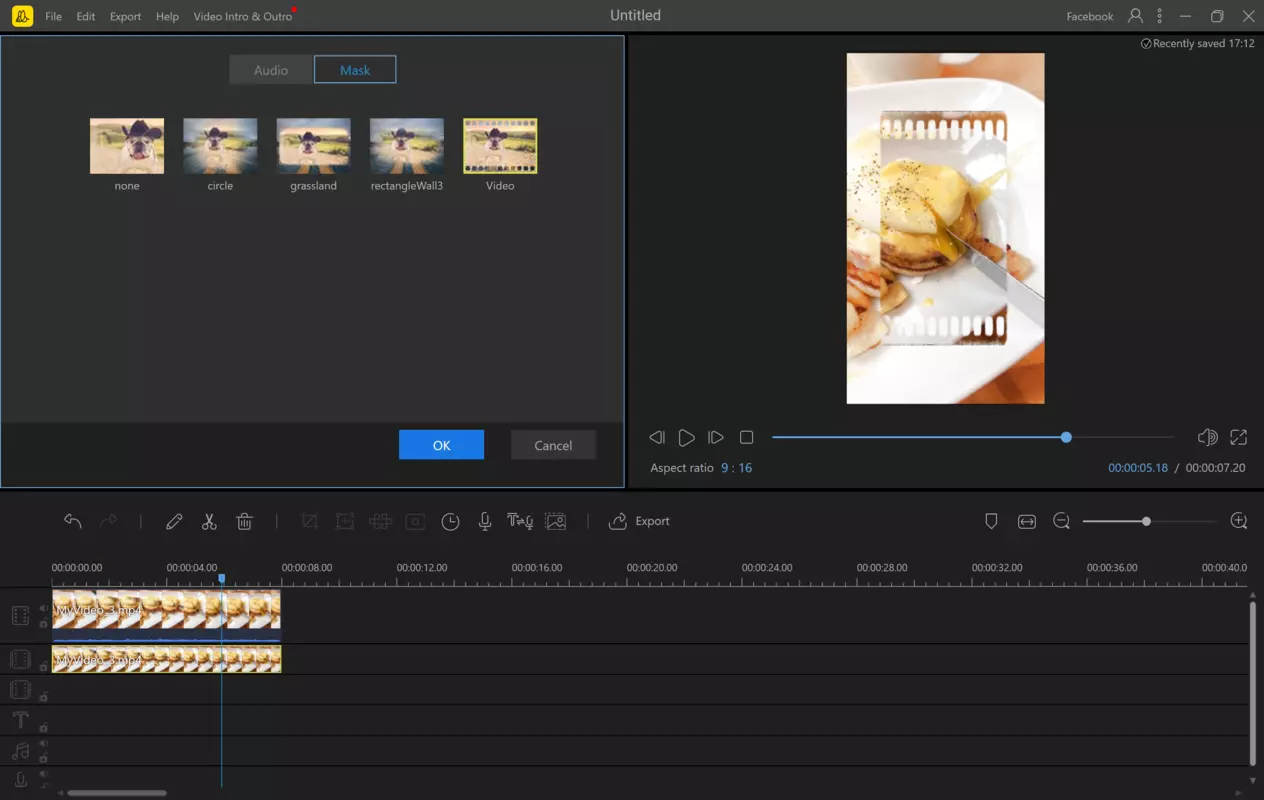The height and width of the screenshot is (800, 1264).
Task: Open the three-dot more options menu
Action: [x=1160, y=16]
